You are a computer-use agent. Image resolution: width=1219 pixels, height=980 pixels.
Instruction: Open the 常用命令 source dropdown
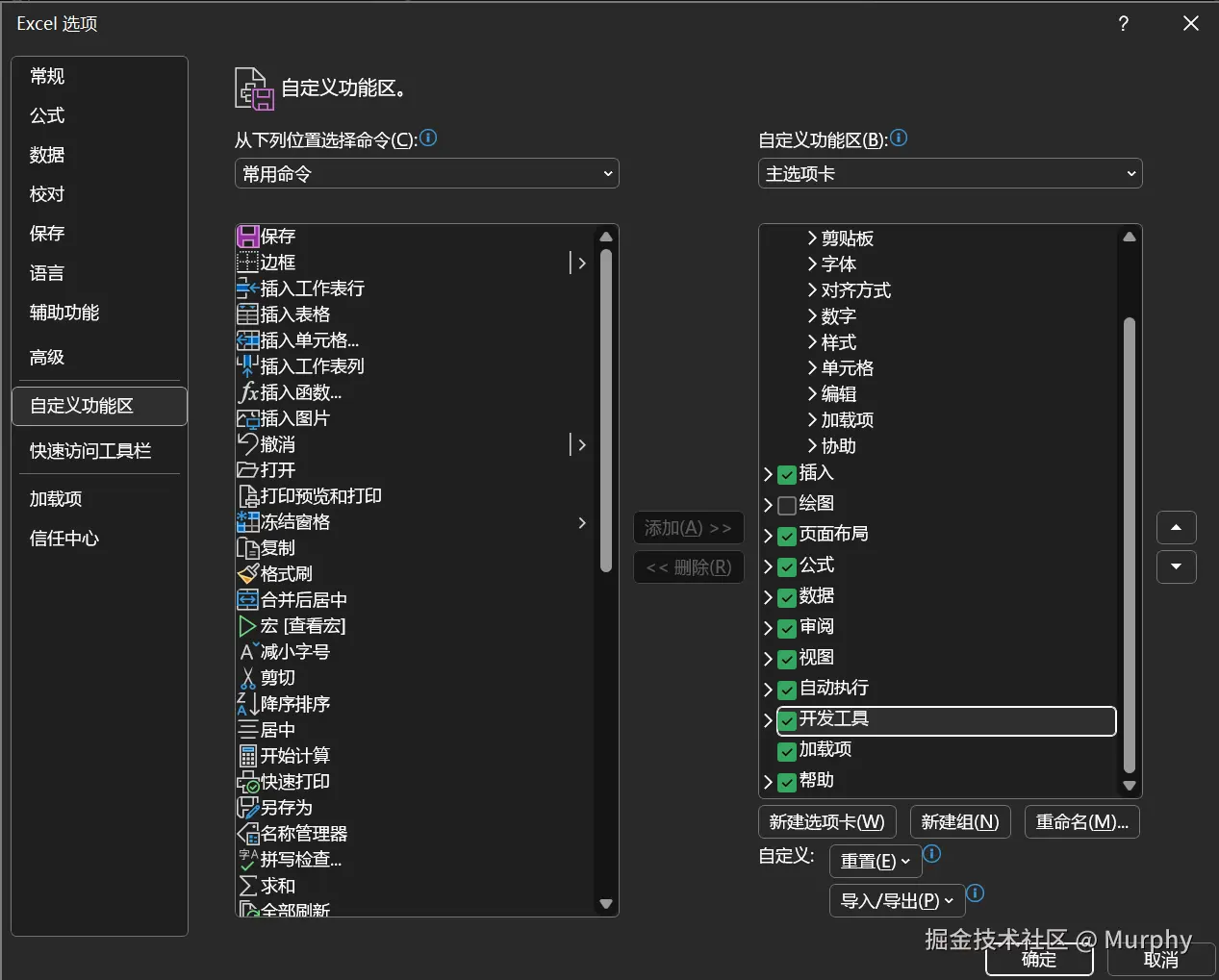tap(426, 173)
